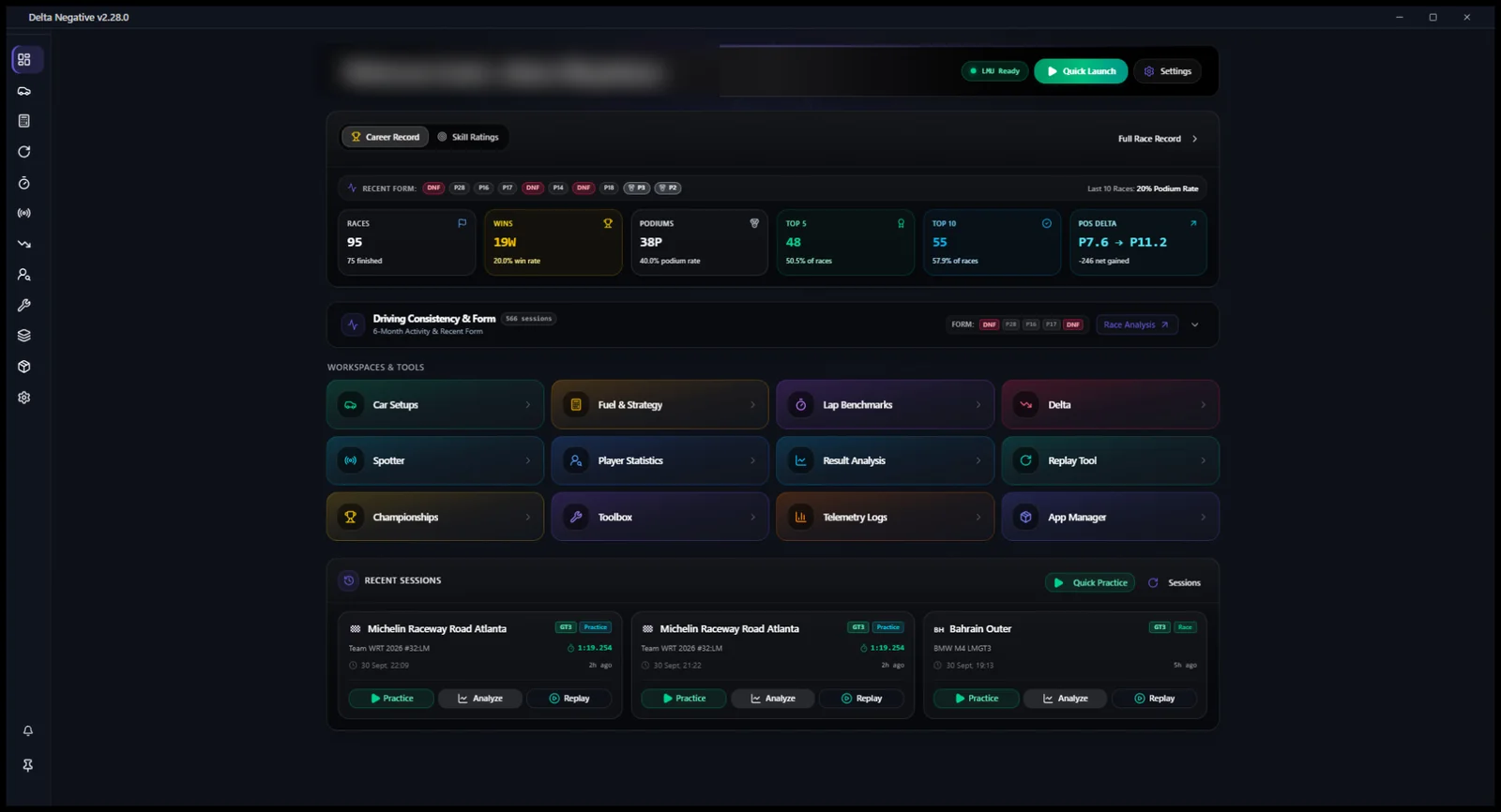The height and width of the screenshot is (812, 1501).
Task: Click the Car Setups card icon
Action: 351,405
